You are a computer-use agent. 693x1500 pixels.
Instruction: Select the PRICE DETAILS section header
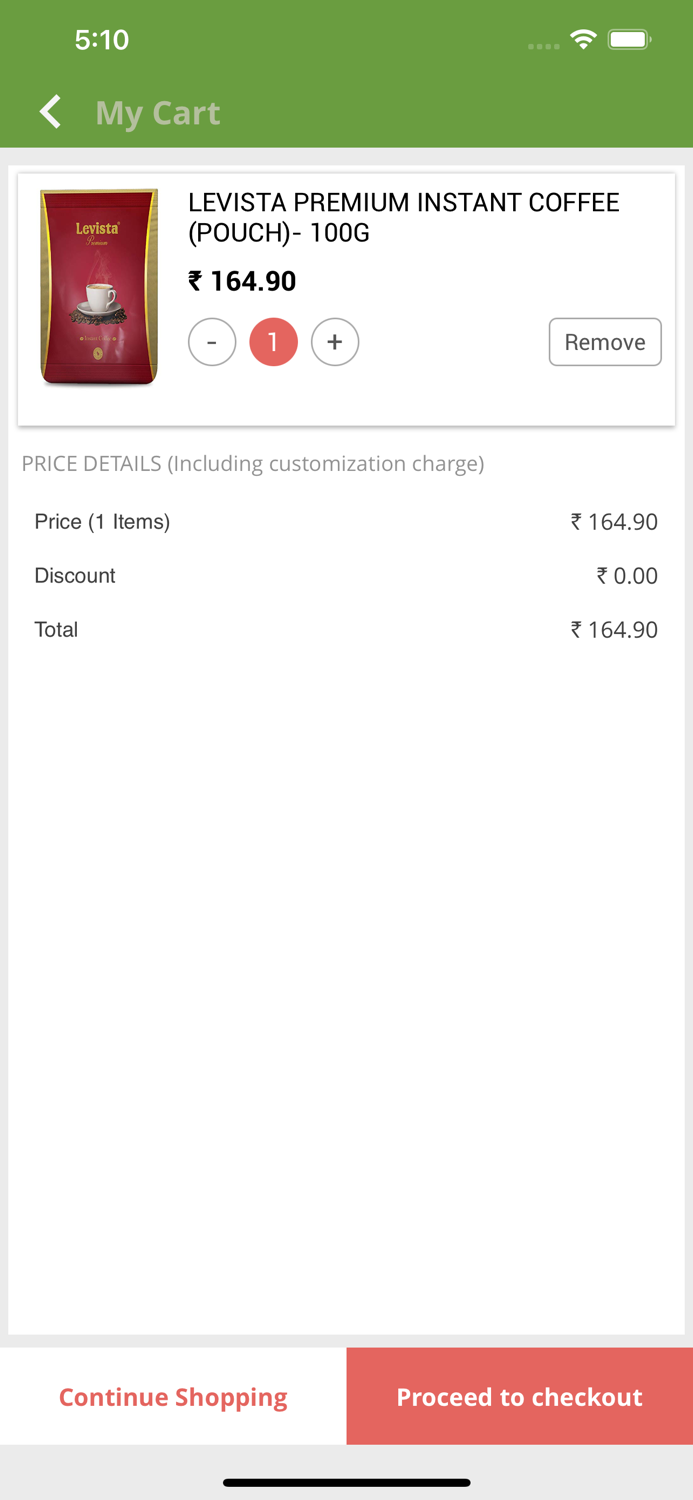253,463
